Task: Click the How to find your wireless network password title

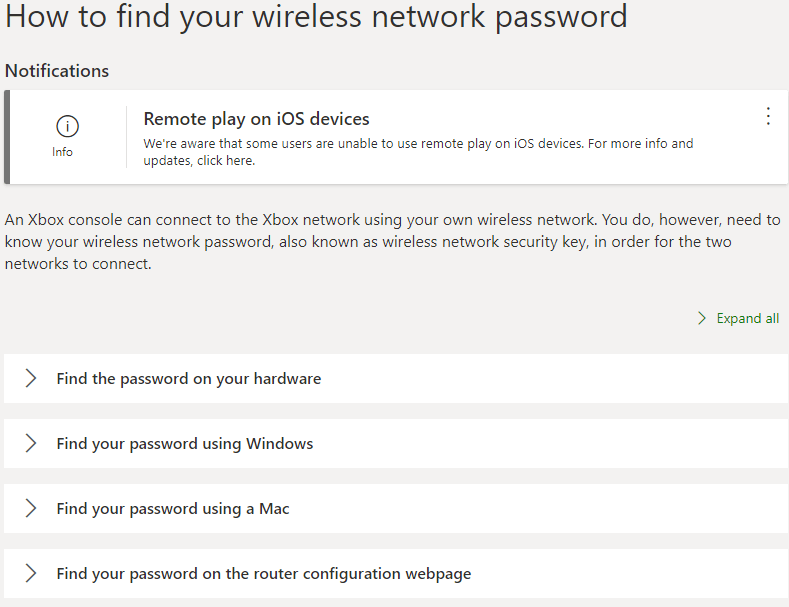Action: (x=316, y=16)
